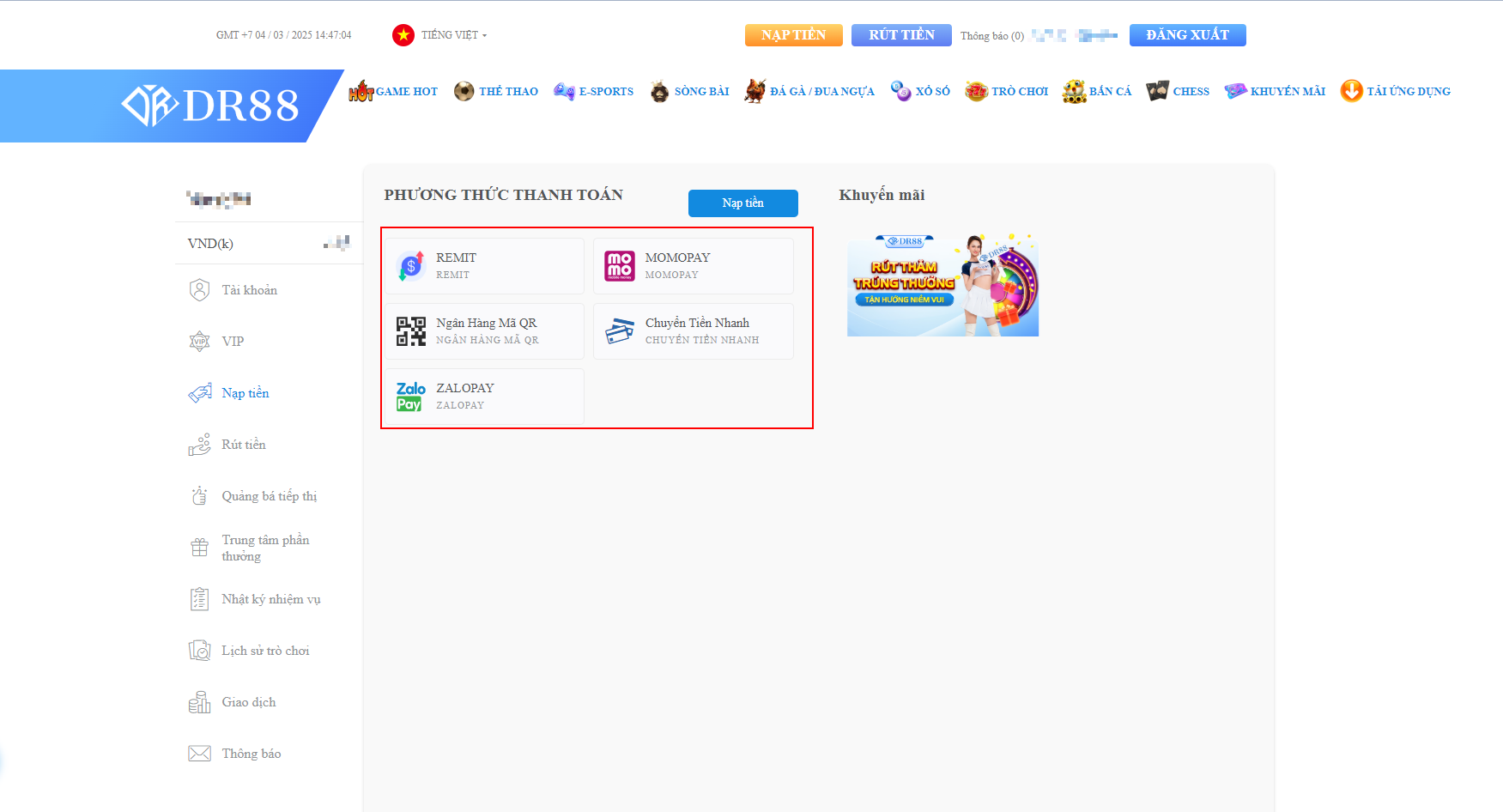Open Thông báo sidebar item

[x=252, y=754]
